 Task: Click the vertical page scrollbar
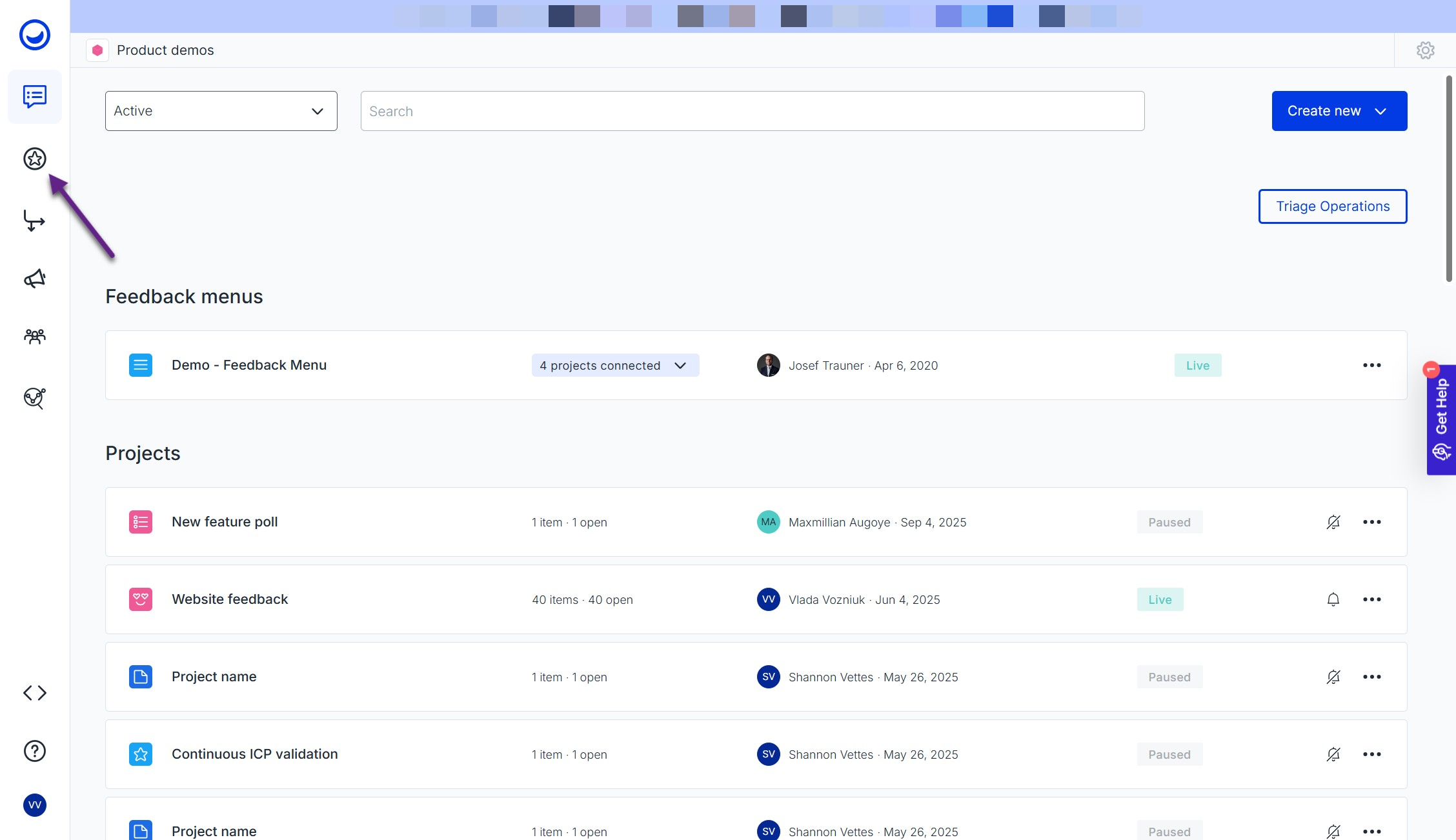[x=1449, y=179]
